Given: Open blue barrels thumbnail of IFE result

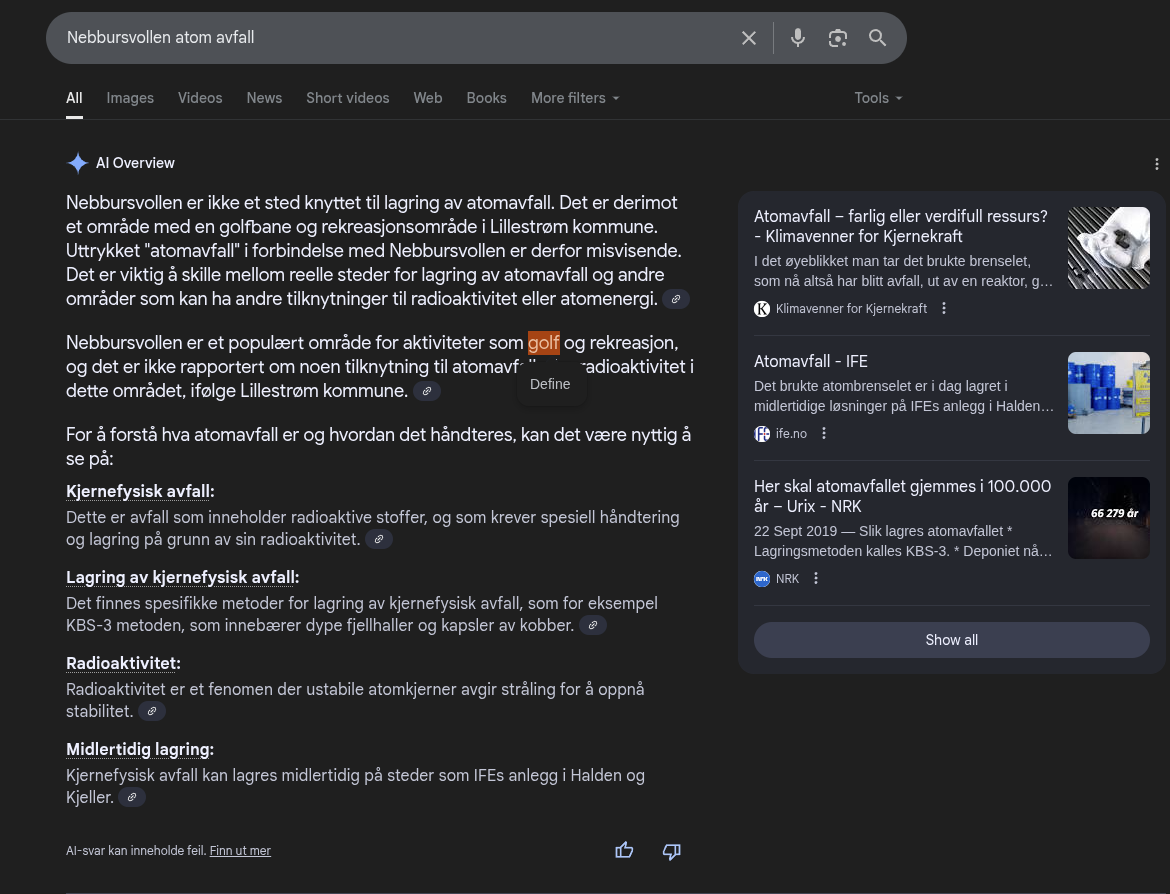Looking at the screenshot, I should click(1109, 393).
